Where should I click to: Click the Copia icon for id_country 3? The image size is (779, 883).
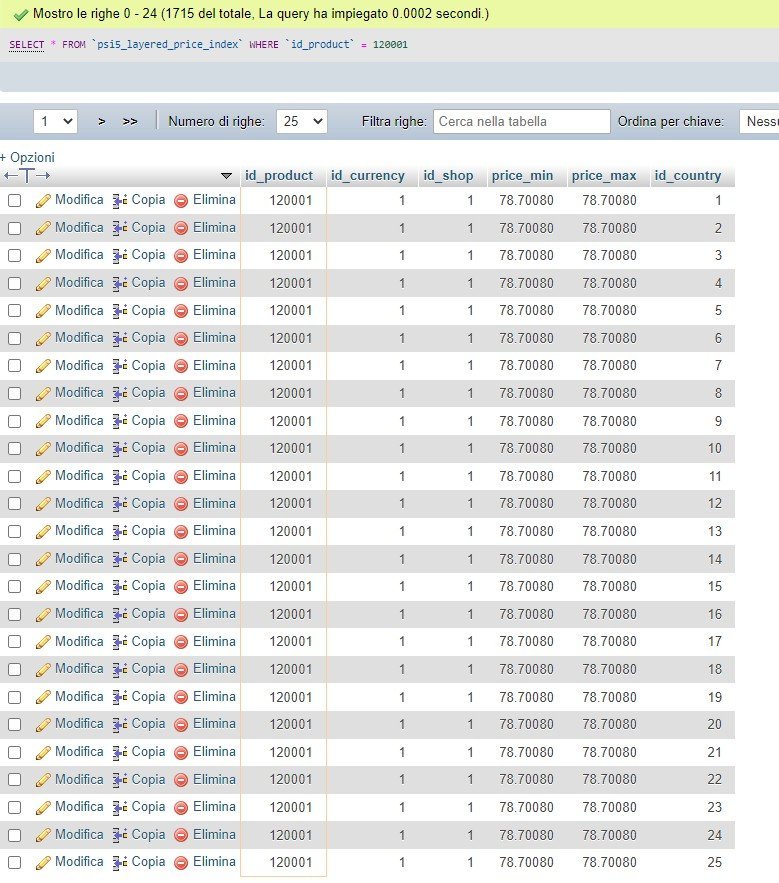pyautogui.click(x=121, y=256)
